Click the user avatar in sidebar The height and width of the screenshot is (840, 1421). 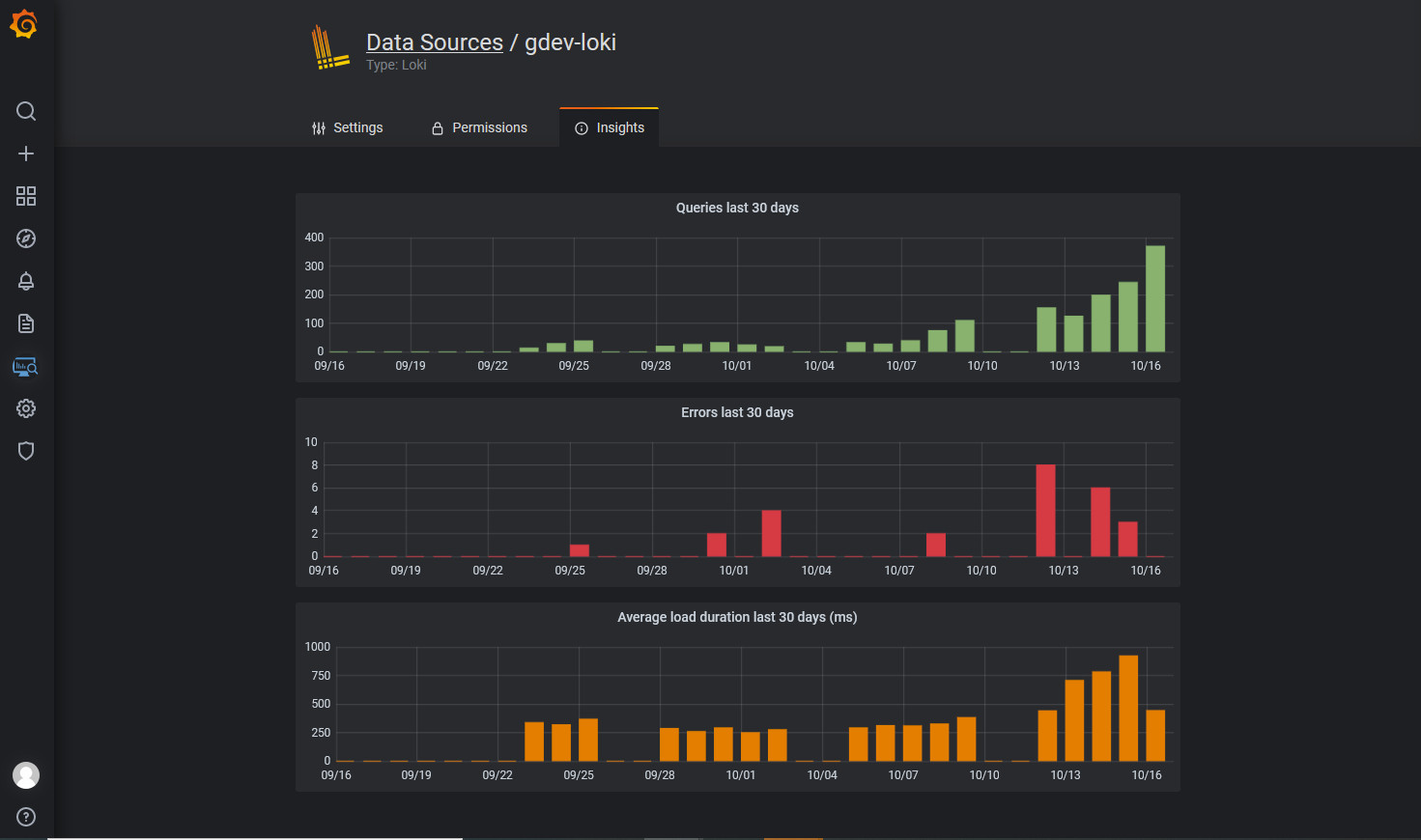(26, 775)
